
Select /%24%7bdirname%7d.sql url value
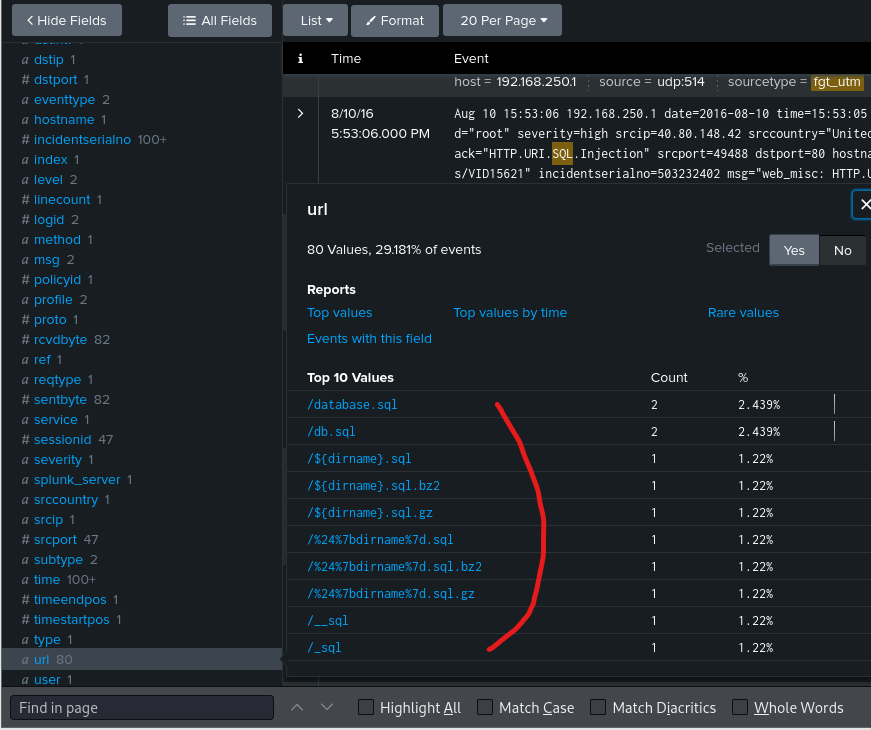[x=380, y=539]
